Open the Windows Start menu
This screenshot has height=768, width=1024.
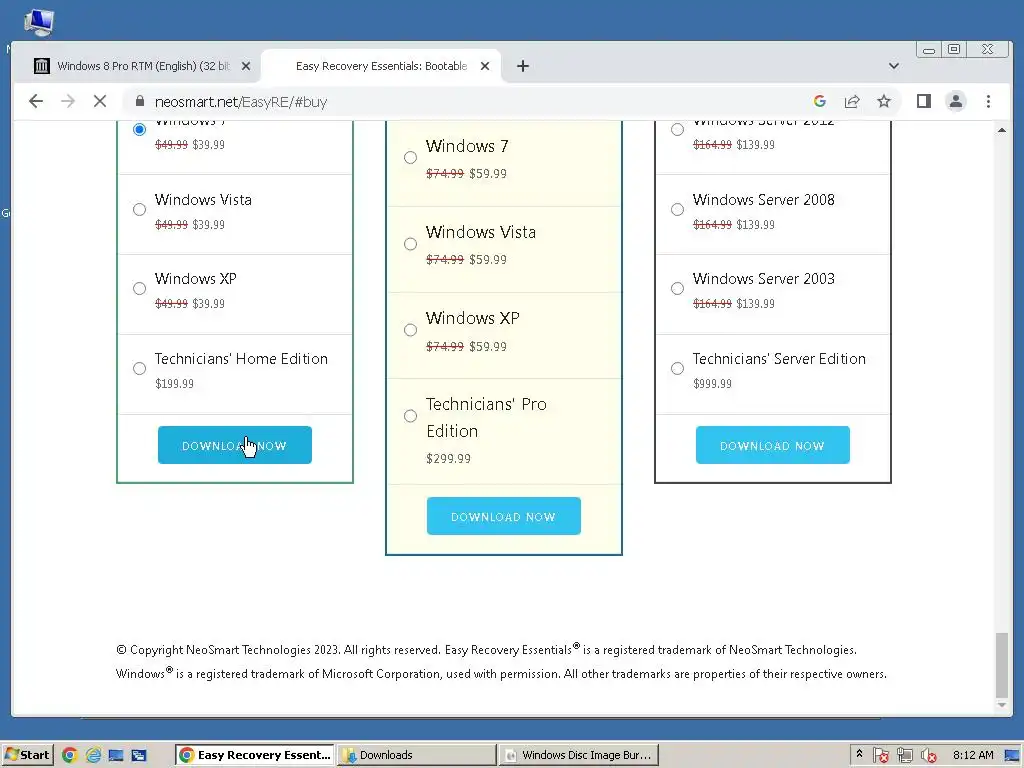coord(27,755)
